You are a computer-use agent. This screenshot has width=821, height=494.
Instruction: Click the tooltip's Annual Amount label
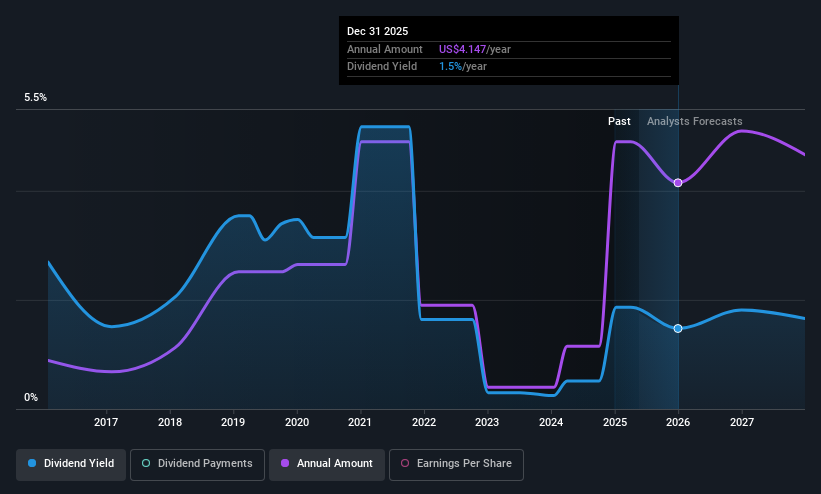coord(385,49)
